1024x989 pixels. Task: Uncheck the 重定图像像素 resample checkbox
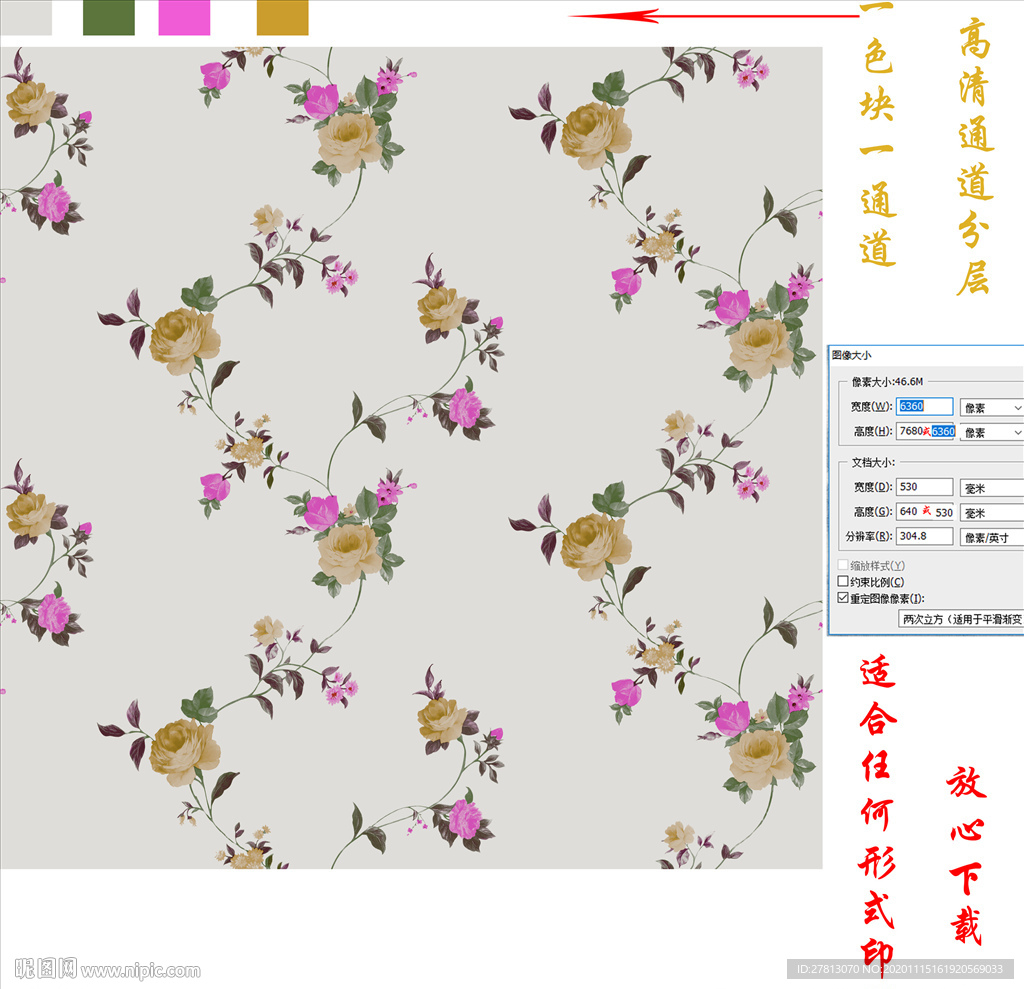843,598
